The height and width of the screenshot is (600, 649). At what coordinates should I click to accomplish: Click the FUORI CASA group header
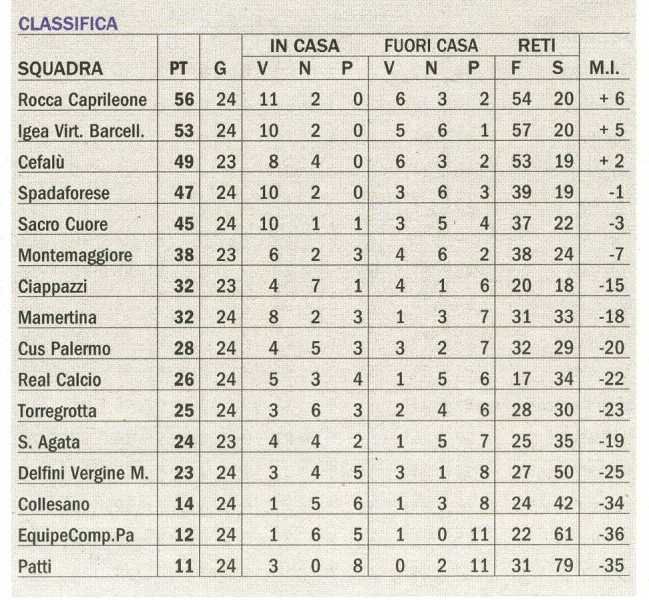click(431, 46)
